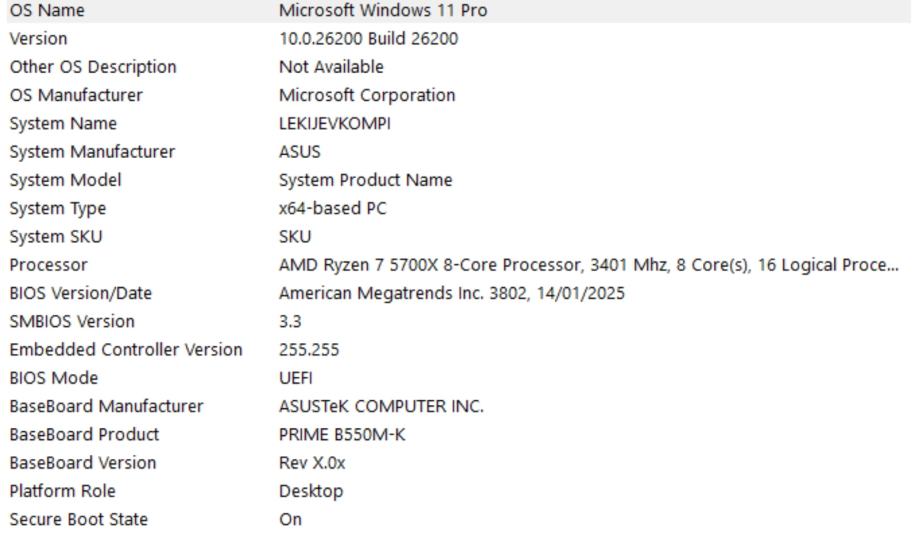This screenshot has width=919, height=536.
Task: Select the AMD Ryzen 7 Processor value
Action: 588,265
